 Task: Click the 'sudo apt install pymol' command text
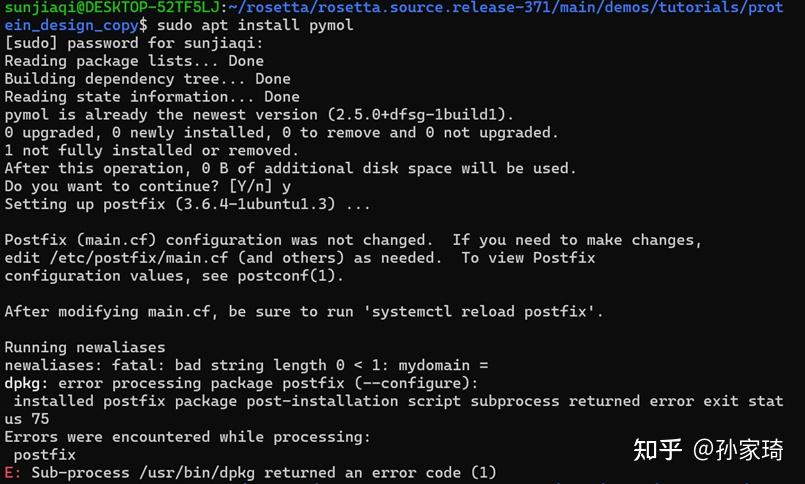click(255, 25)
